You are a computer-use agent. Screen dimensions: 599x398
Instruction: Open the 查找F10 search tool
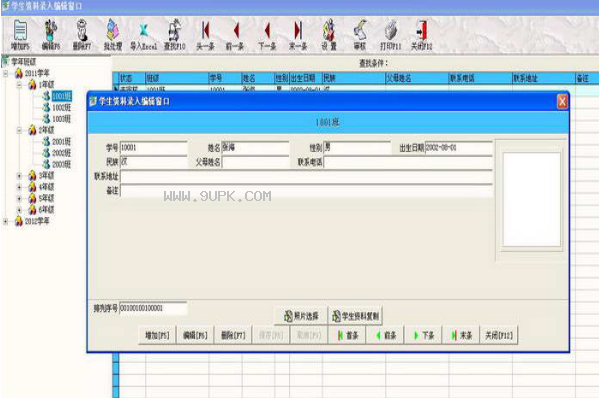175,35
